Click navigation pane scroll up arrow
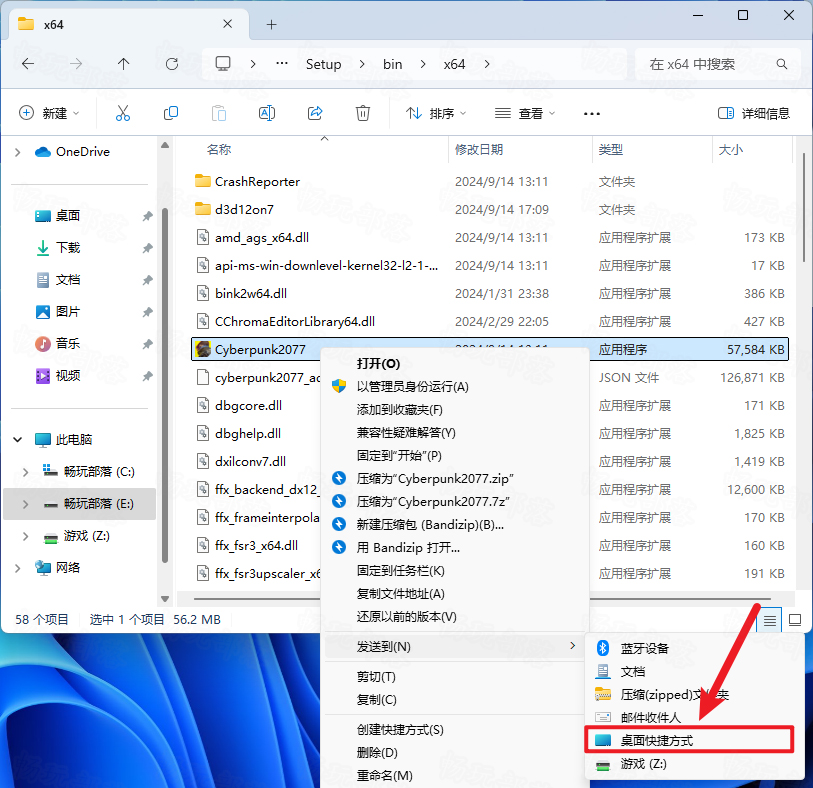 (x=165, y=145)
